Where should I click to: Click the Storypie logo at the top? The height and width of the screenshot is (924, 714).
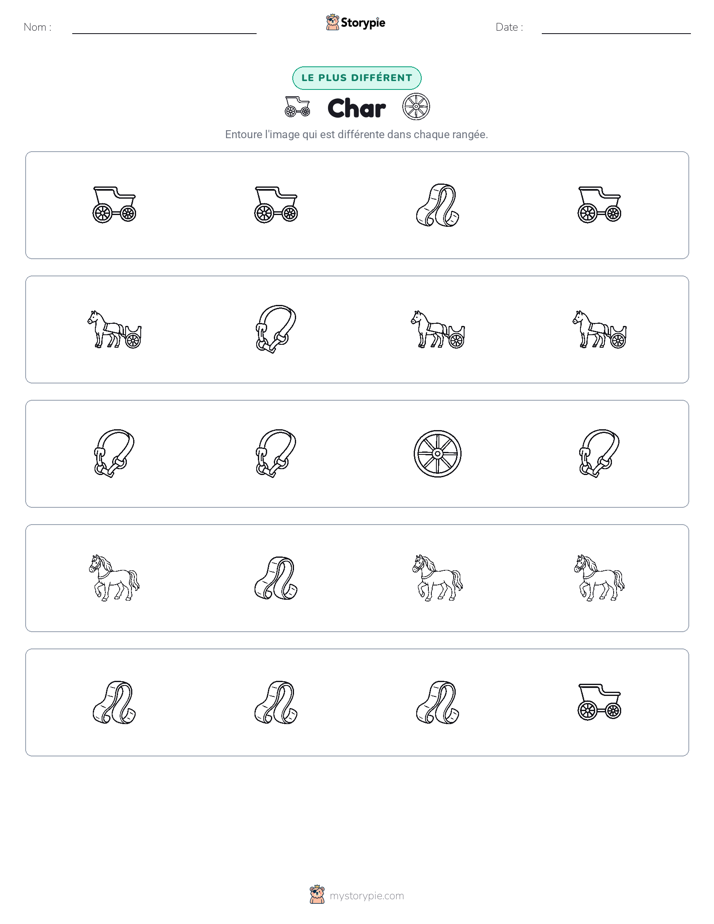click(x=356, y=22)
